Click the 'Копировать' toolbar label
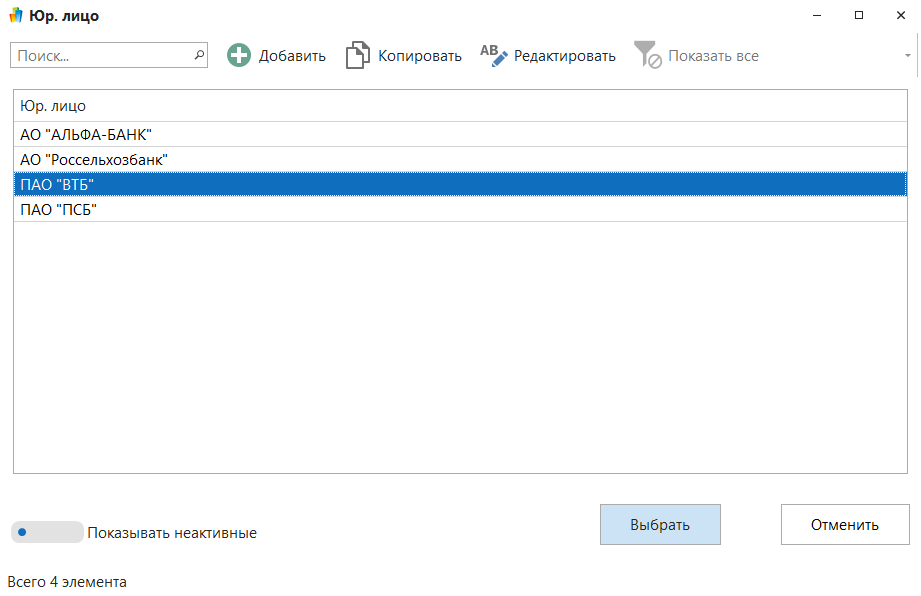This screenshot has height=596, width=921. click(419, 56)
